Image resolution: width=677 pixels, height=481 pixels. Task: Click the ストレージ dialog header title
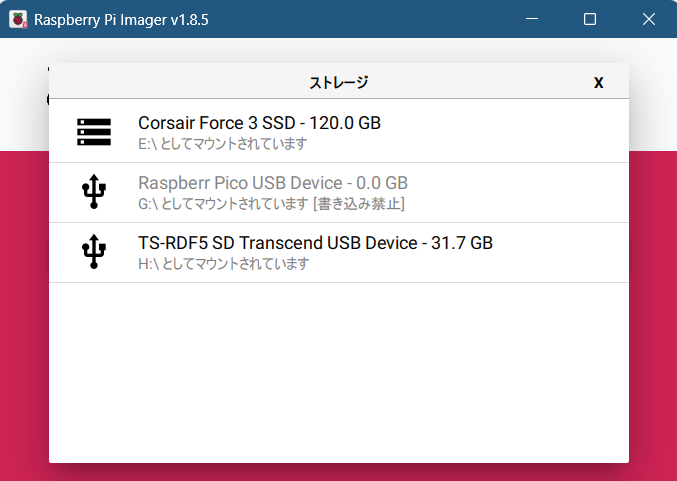[x=339, y=82]
